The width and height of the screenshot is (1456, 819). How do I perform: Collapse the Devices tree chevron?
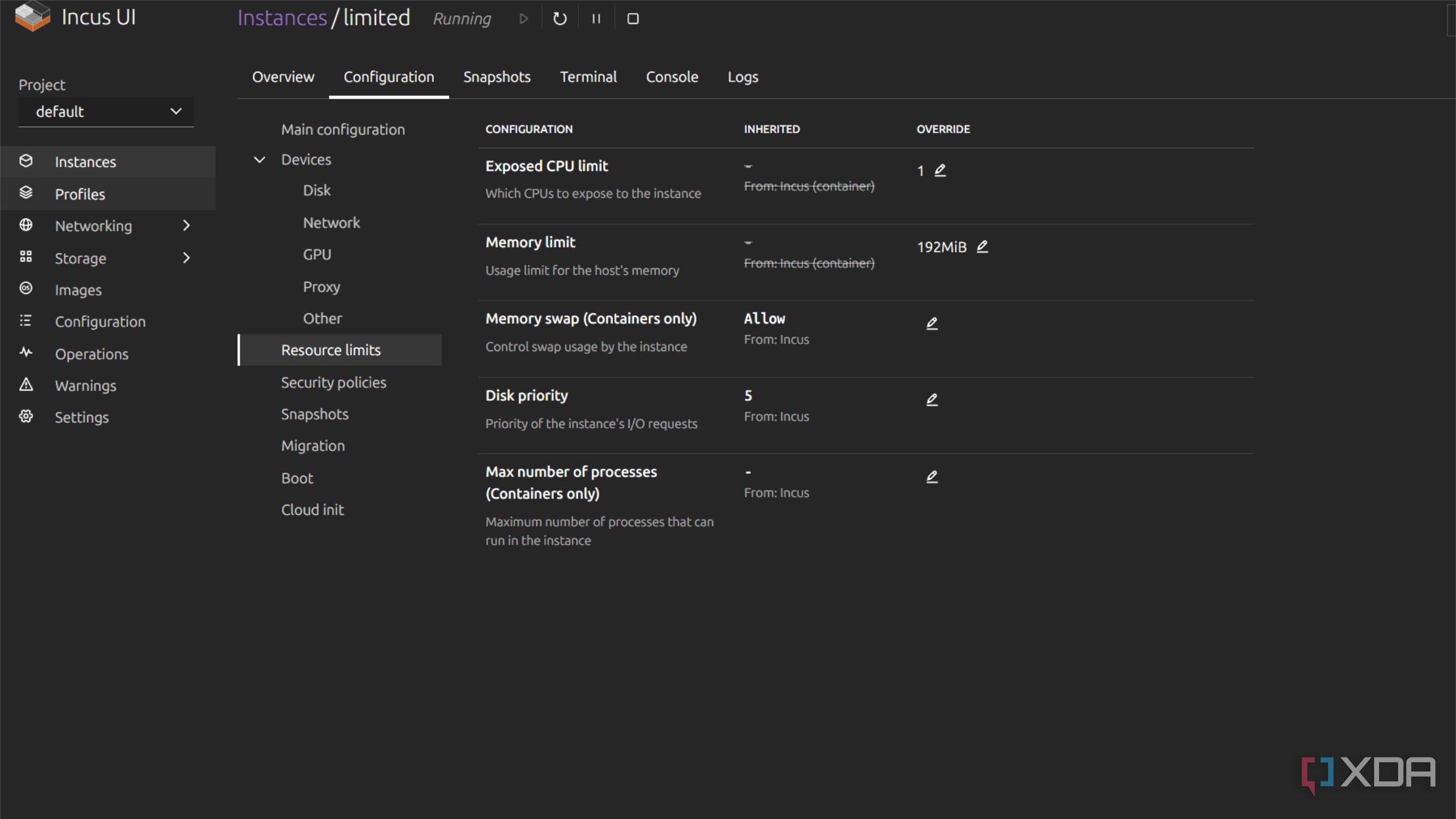260,160
